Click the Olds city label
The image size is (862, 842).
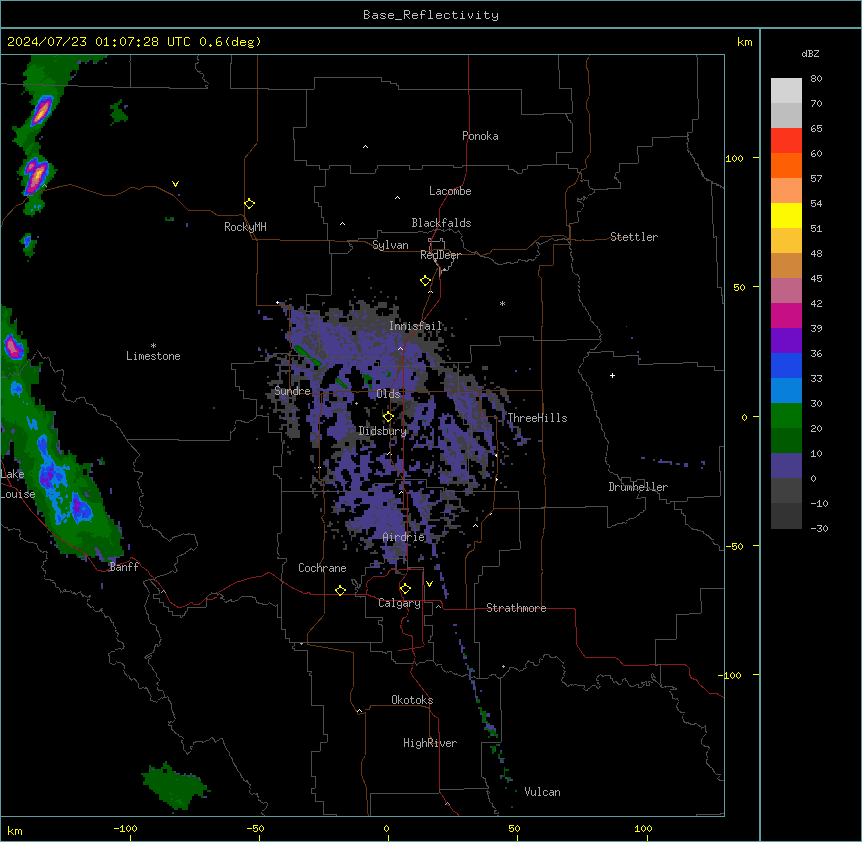tap(388, 394)
